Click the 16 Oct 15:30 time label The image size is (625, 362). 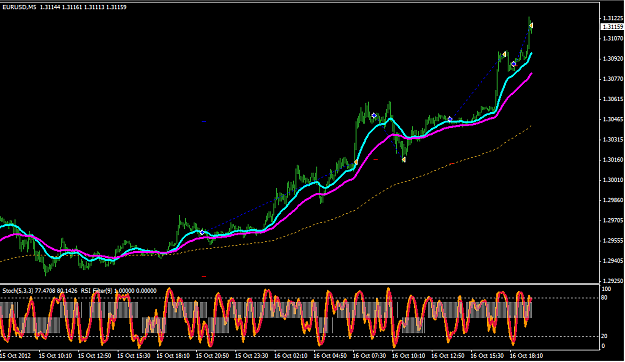(487, 355)
